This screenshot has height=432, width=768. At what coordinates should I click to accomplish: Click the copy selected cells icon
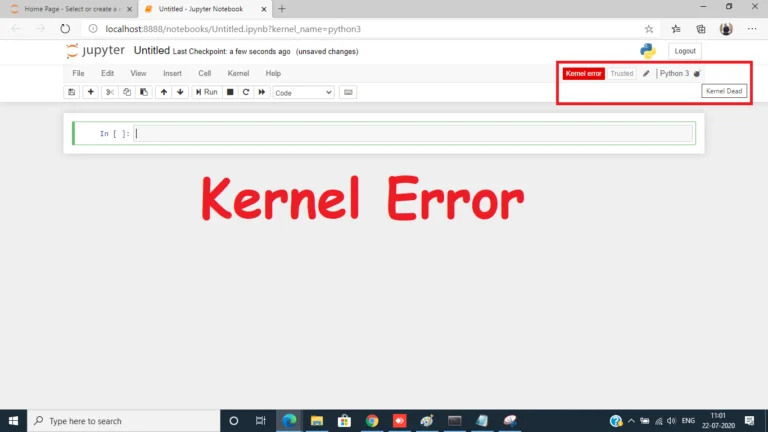click(127, 92)
